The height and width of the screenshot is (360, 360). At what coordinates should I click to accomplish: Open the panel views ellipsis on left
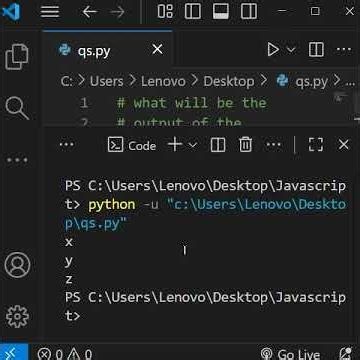66,145
